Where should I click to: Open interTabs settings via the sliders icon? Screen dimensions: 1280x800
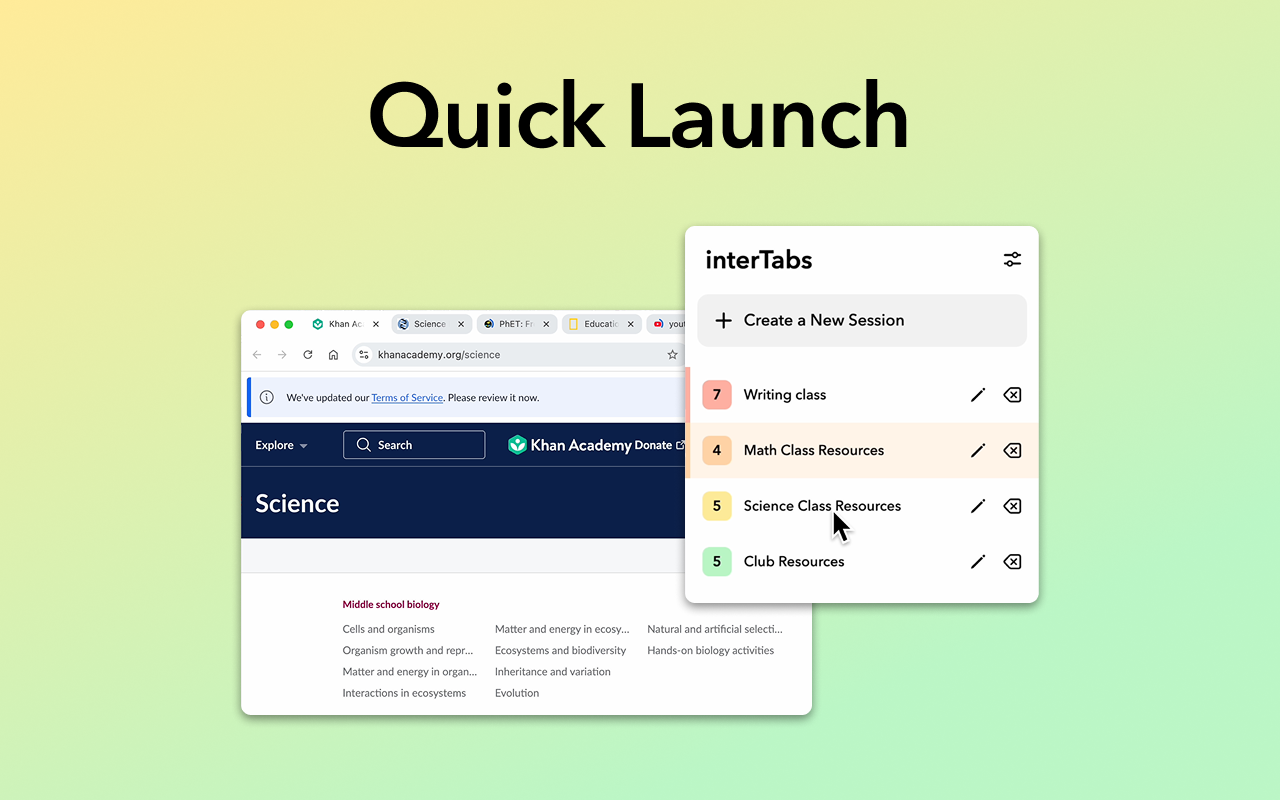click(x=1012, y=259)
